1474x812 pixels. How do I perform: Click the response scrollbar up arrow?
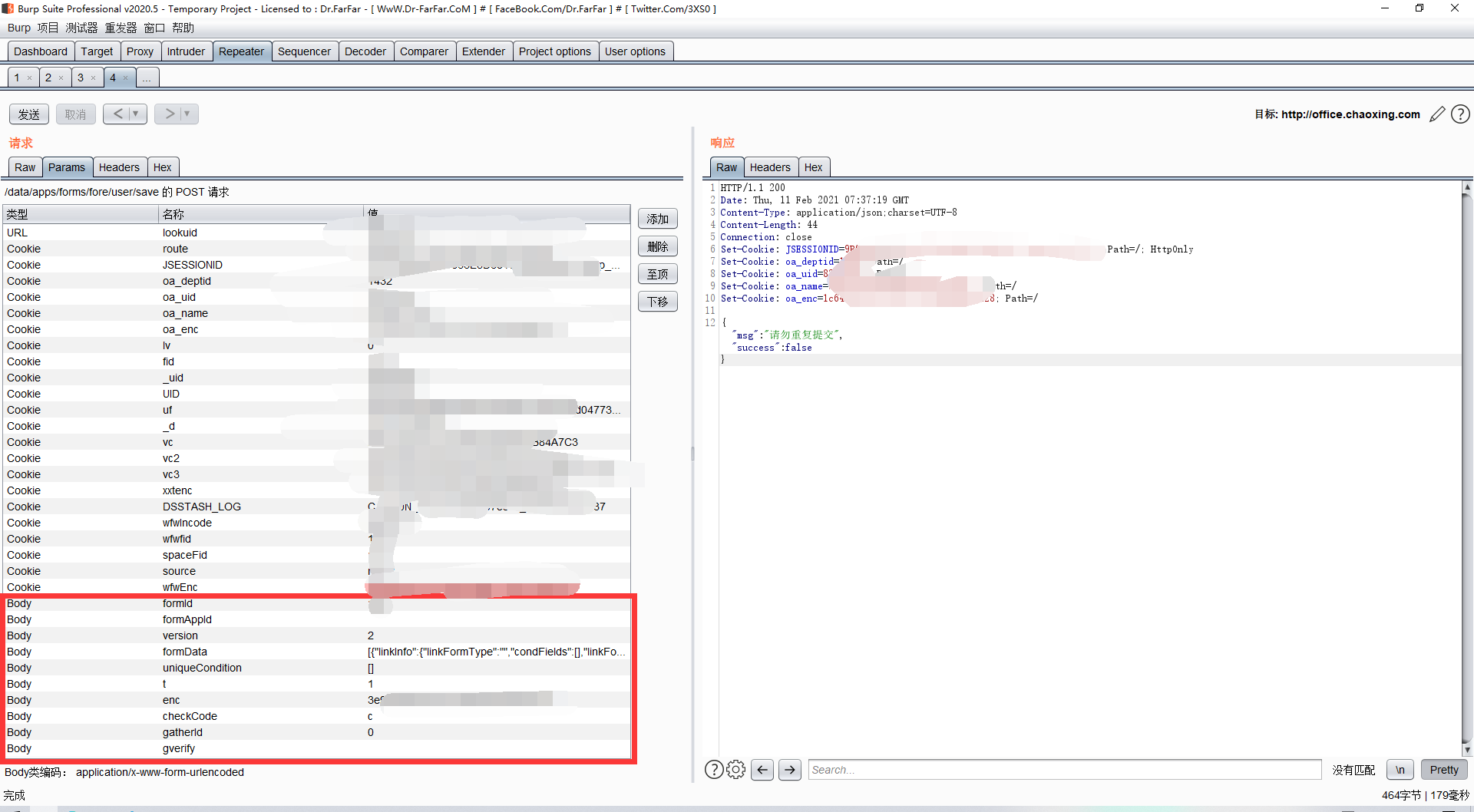tap(1467, 186)
